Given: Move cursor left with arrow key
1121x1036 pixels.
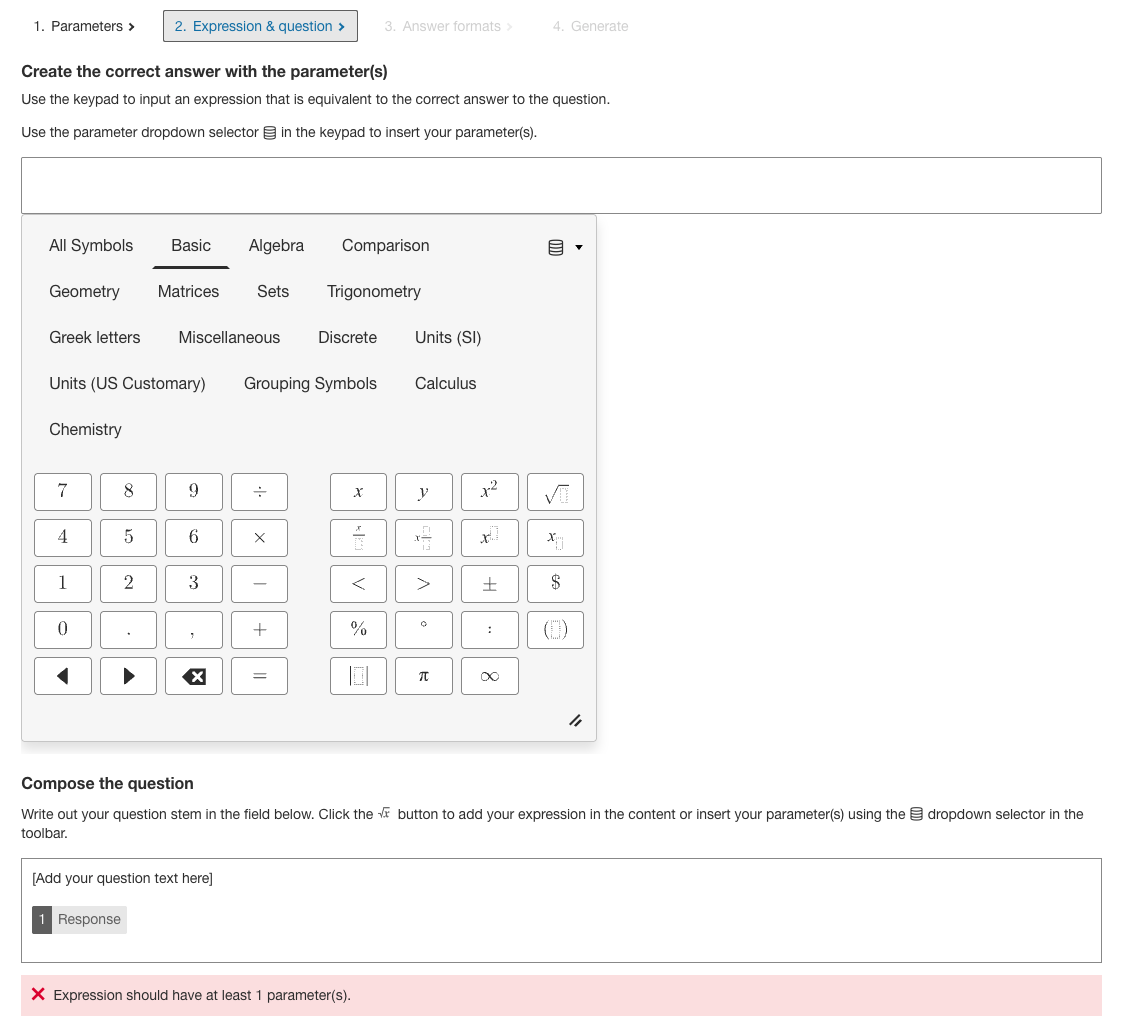Looking at the screenshot, I should point(62,676).
